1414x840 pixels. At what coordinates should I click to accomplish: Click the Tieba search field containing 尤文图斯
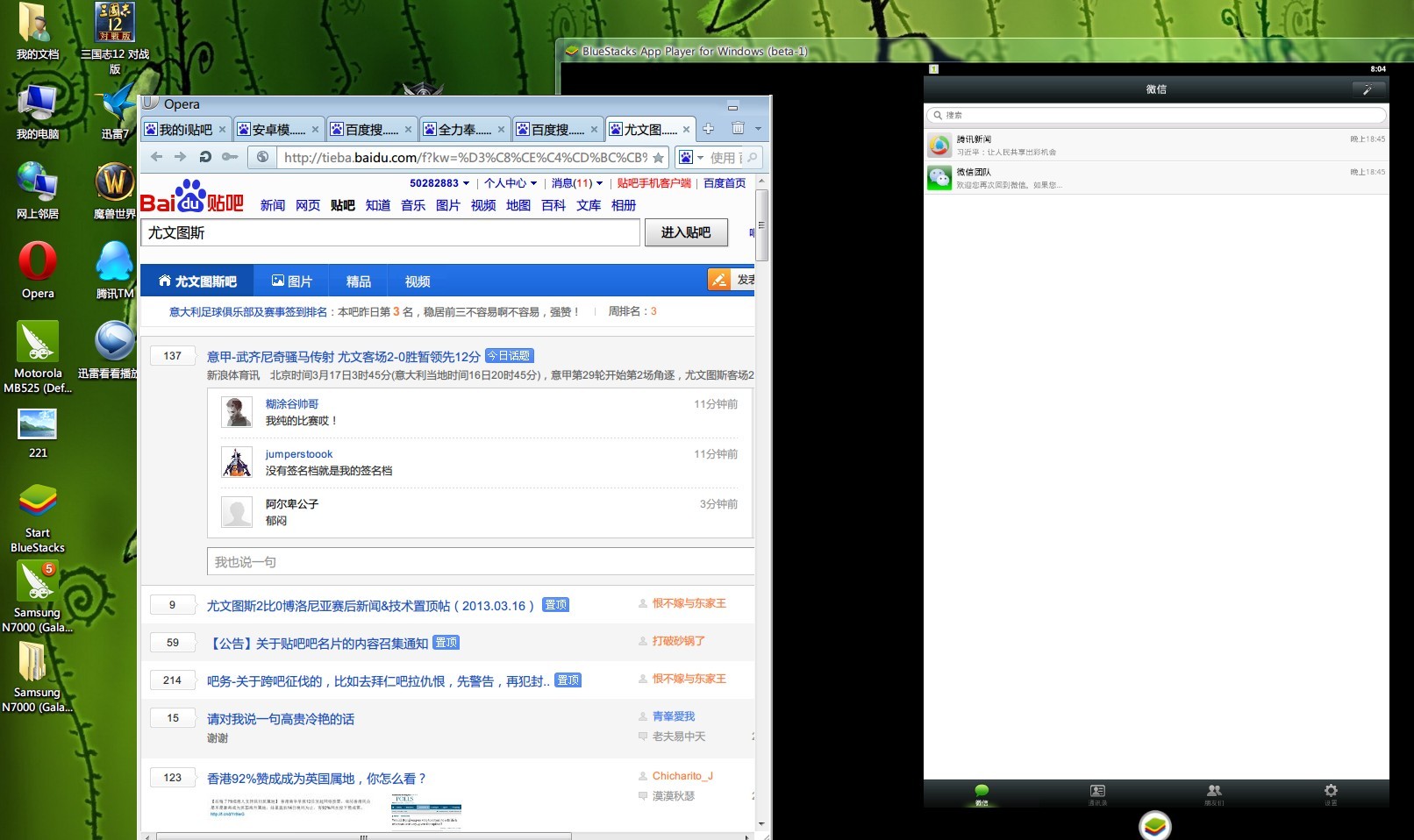coord(390,232)
